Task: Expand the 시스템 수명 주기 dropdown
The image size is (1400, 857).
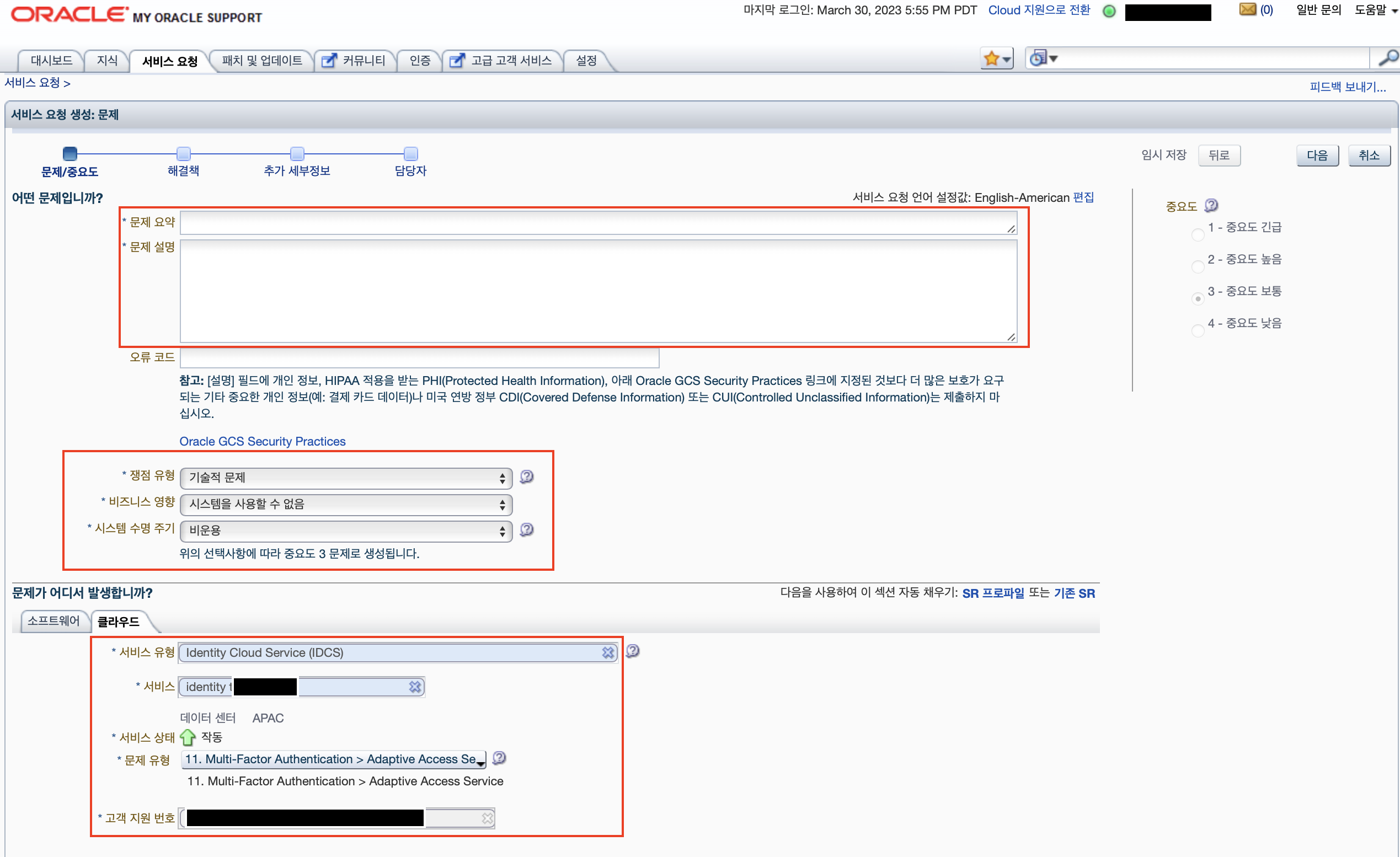Action: (345, 531)
